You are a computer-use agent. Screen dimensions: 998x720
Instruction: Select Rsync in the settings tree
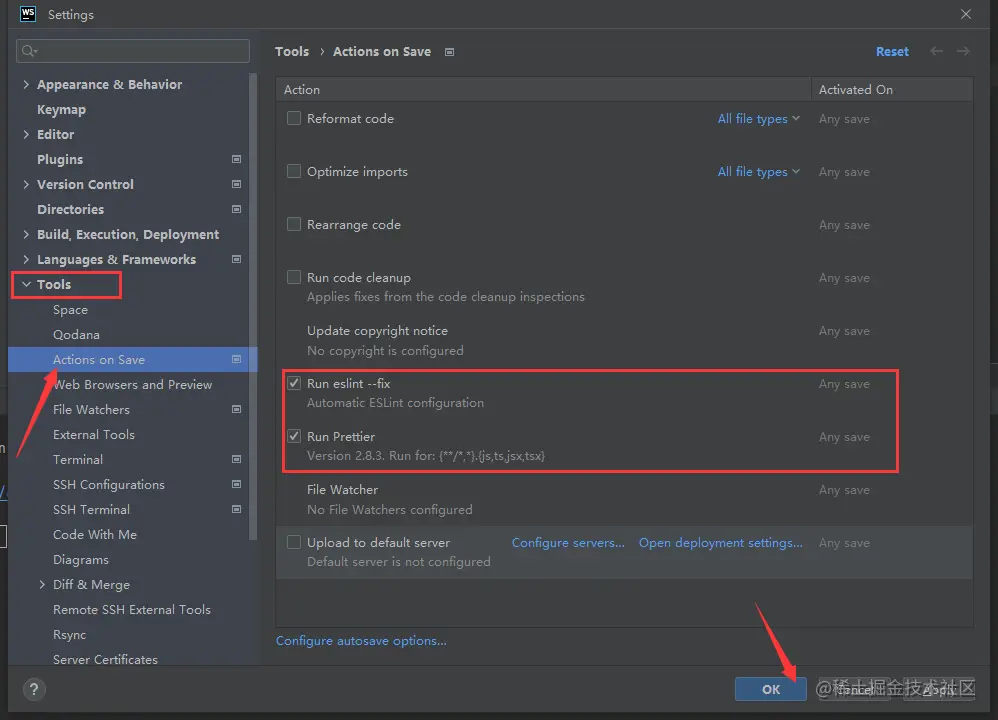69,635
